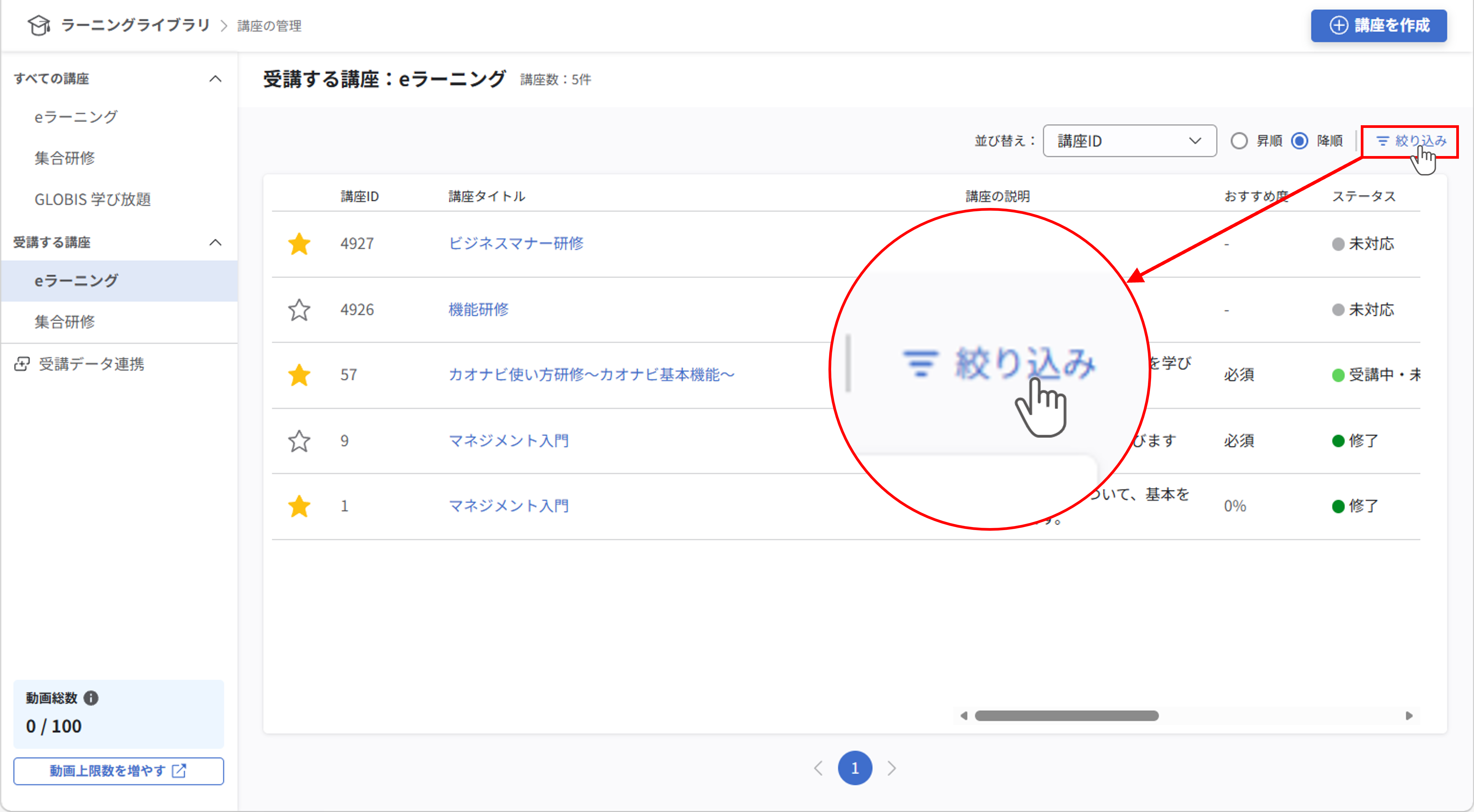The height and width of the screenshot is (812, 1474).
Task: Toggle favorite star for course 4927
Action: point(299,244)
